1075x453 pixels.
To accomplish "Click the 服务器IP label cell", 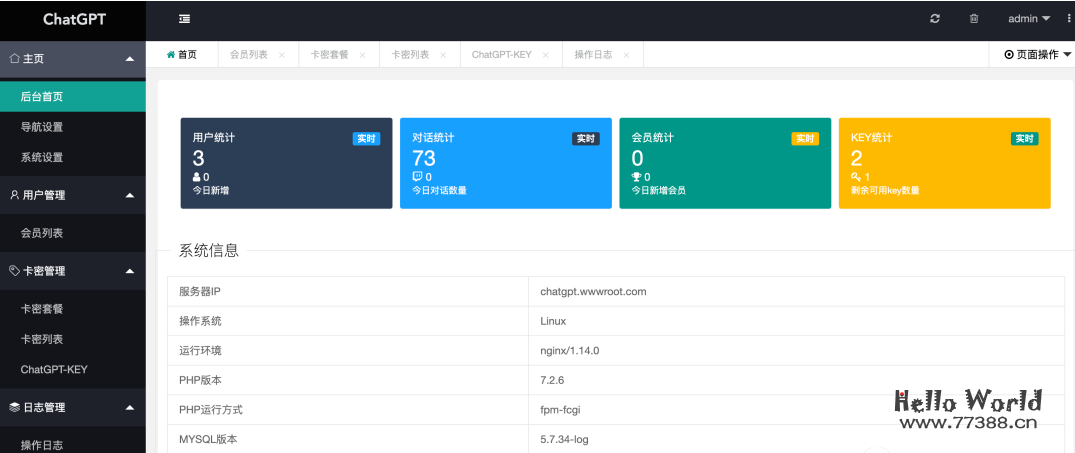I will pos(348,291).
